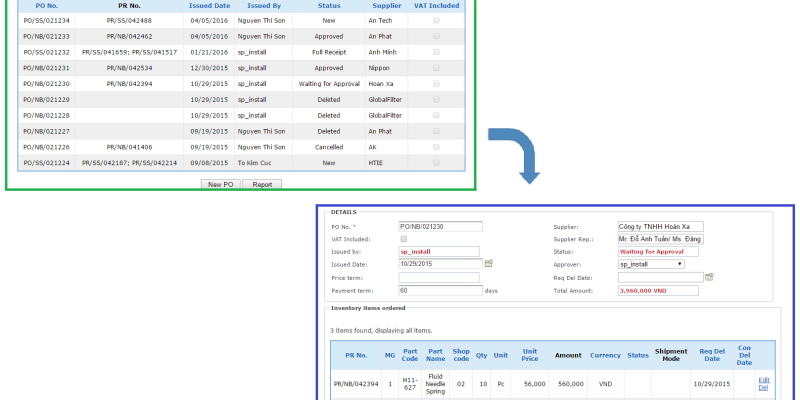
Task: Click the Edit link for item H11-627
Action: [764, 380]
